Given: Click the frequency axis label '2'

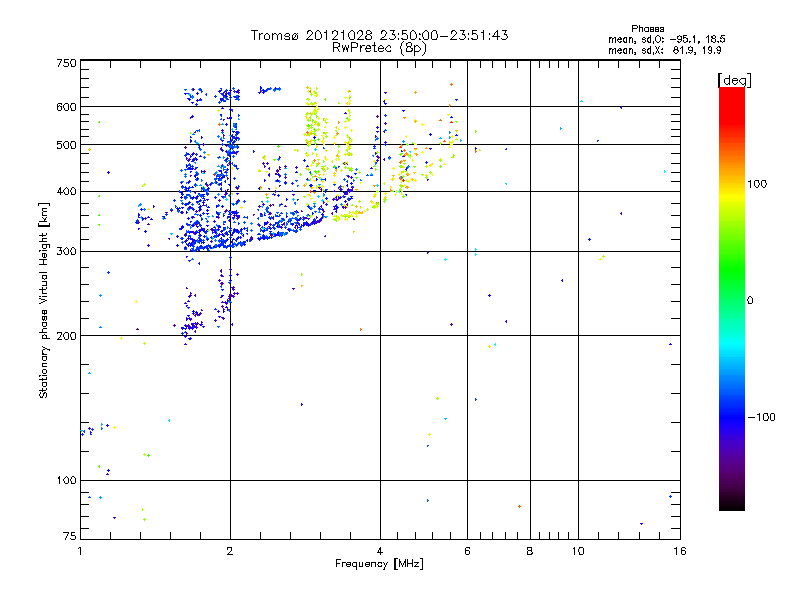Looking at the screenshot, I should click(230, 551).
